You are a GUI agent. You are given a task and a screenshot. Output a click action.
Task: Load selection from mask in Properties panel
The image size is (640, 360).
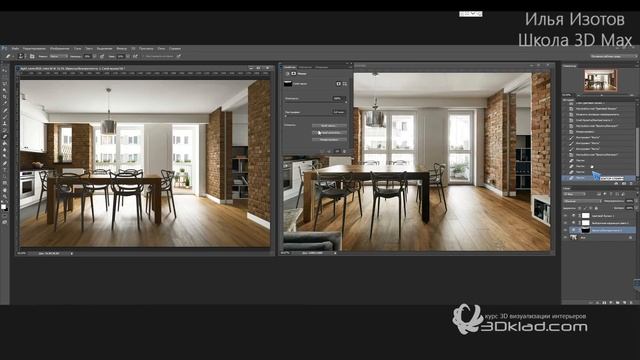(x=322, y=151)
